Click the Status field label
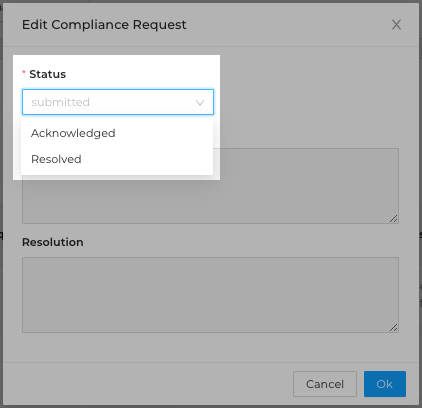Screen dimensions: 422x408 coord(47,74)
